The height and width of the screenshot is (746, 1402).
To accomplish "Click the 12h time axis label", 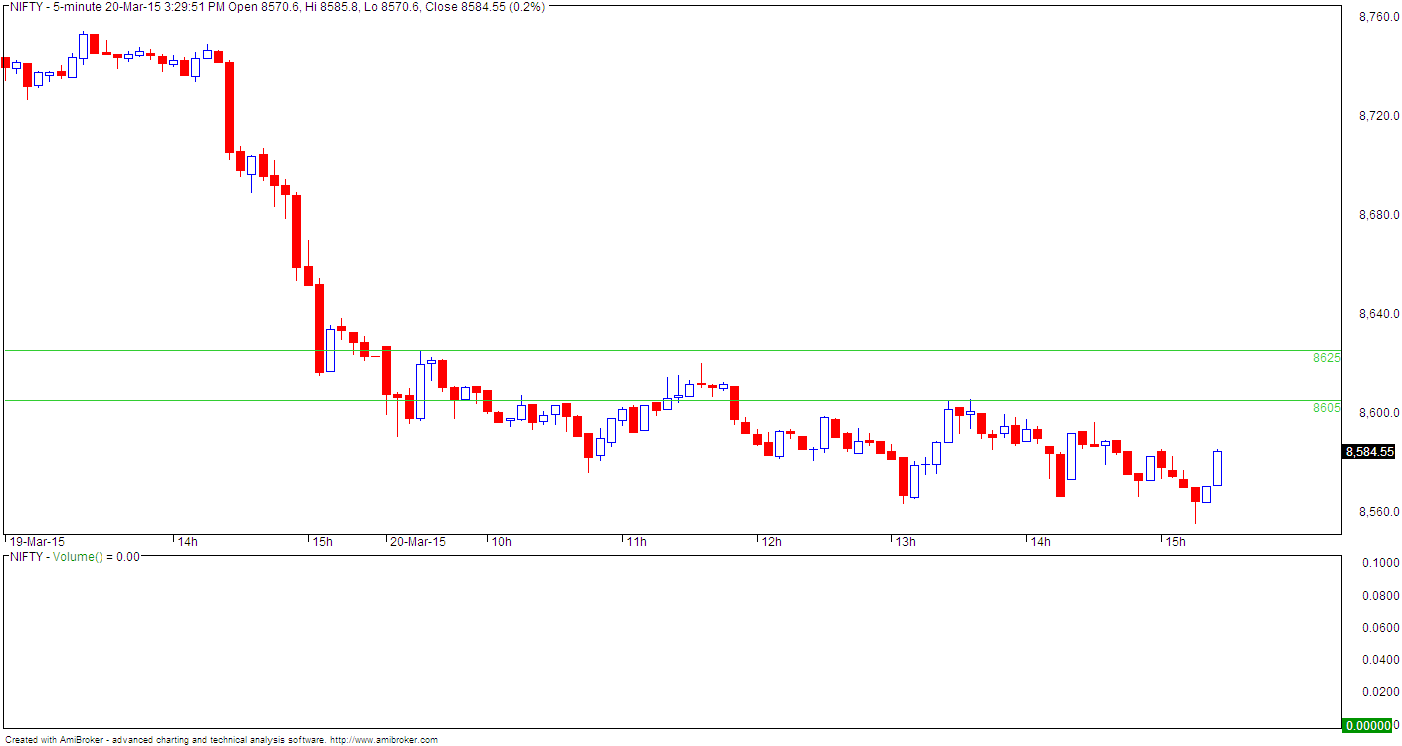I will tap(771, 542).
